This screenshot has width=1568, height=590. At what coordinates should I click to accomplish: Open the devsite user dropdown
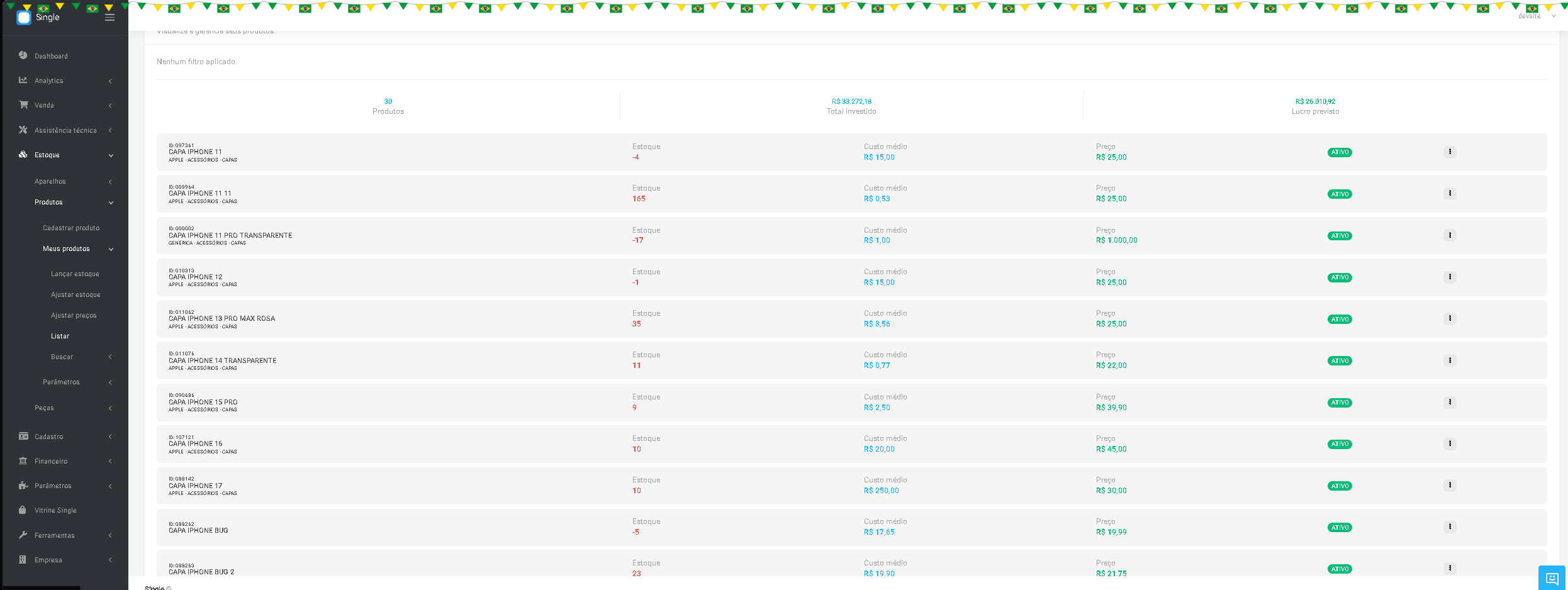click(x=1536, y=16)
